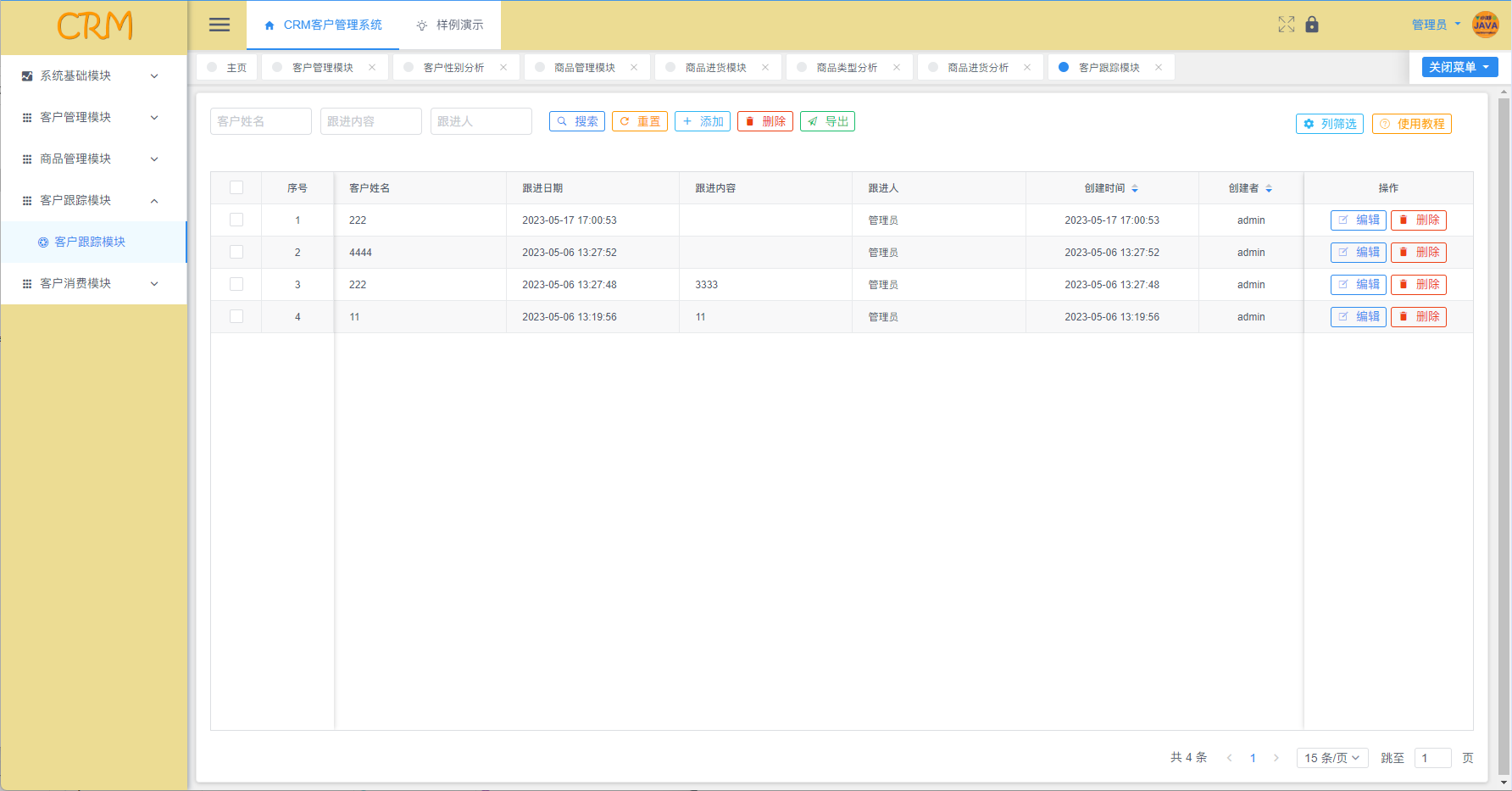Click the fullscreen expand icon
The image size is (1512, 791).
1286,25
